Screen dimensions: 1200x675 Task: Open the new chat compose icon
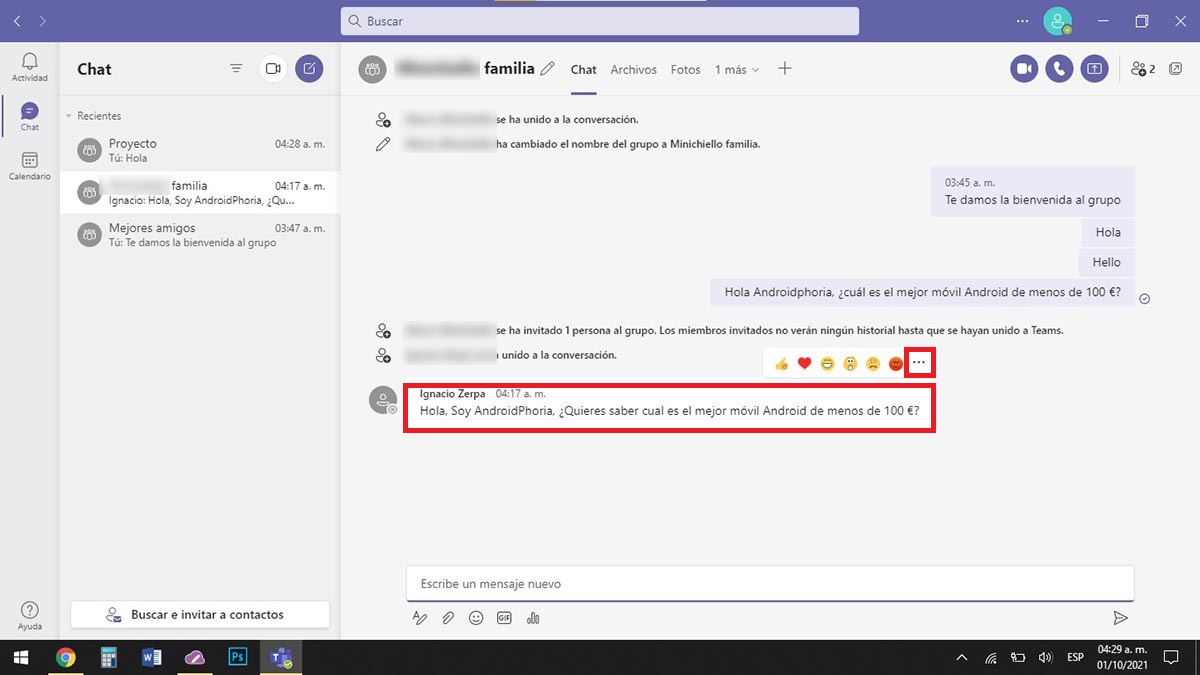pyautogui.click(x=309, y=68)
